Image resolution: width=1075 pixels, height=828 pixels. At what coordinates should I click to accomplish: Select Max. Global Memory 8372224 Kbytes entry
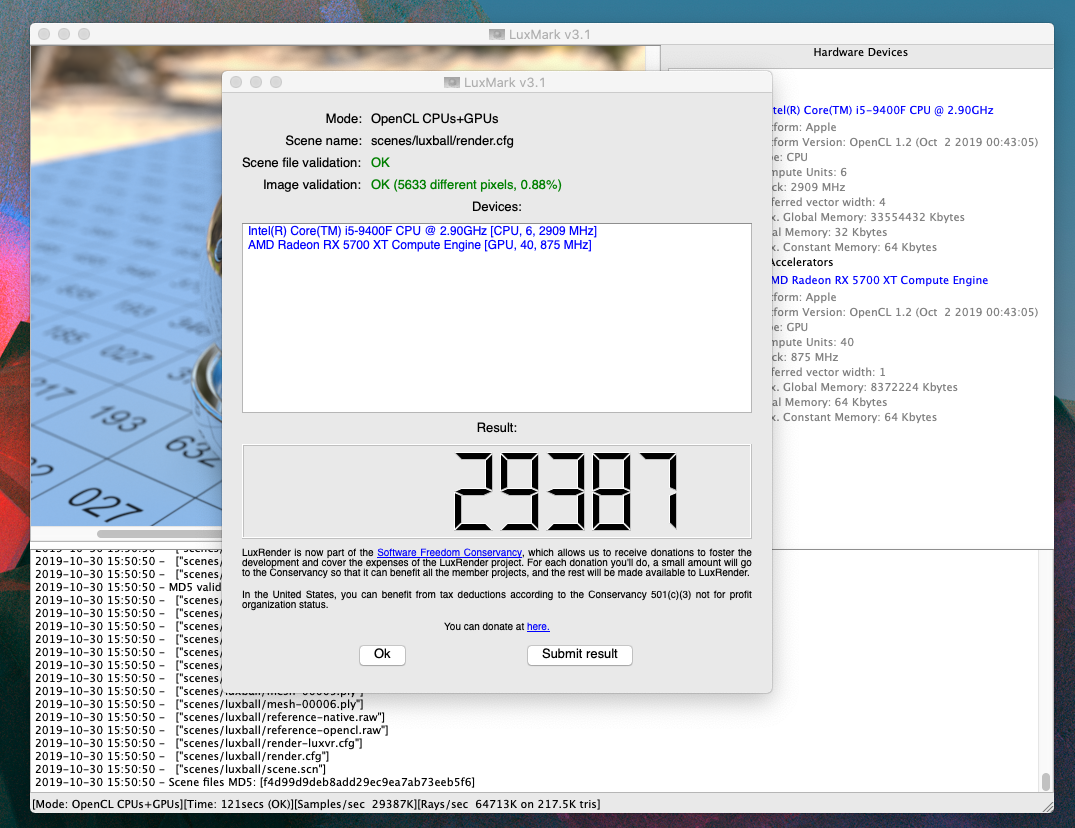pyautogui.click(x=865, y=387)
